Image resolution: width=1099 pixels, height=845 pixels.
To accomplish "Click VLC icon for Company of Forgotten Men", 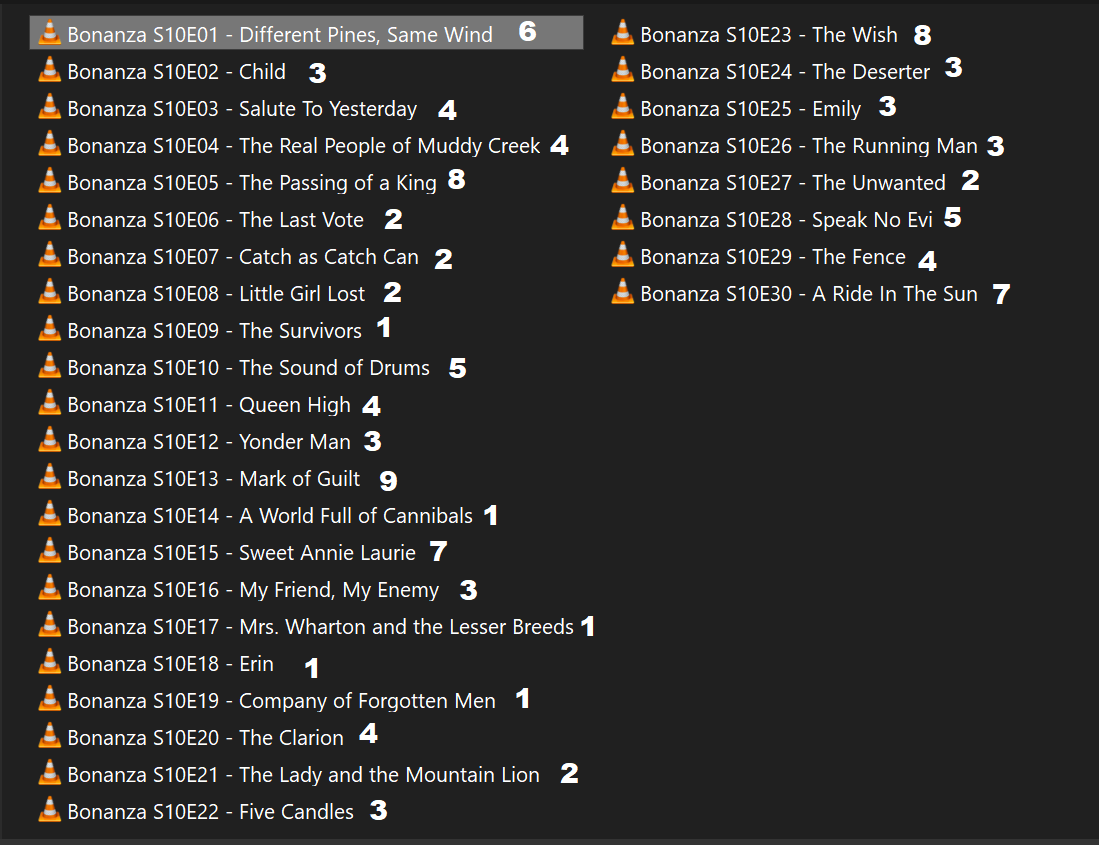I will tap(49, 699).
